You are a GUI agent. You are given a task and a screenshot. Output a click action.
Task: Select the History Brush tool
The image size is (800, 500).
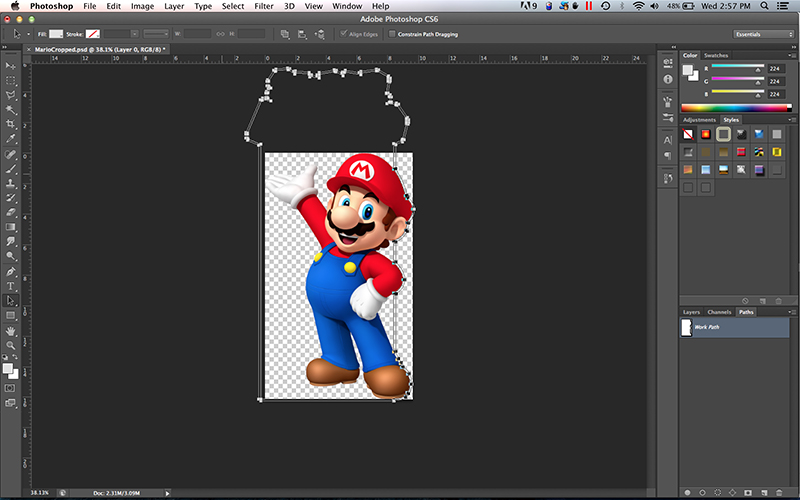[x=10, y=197]
